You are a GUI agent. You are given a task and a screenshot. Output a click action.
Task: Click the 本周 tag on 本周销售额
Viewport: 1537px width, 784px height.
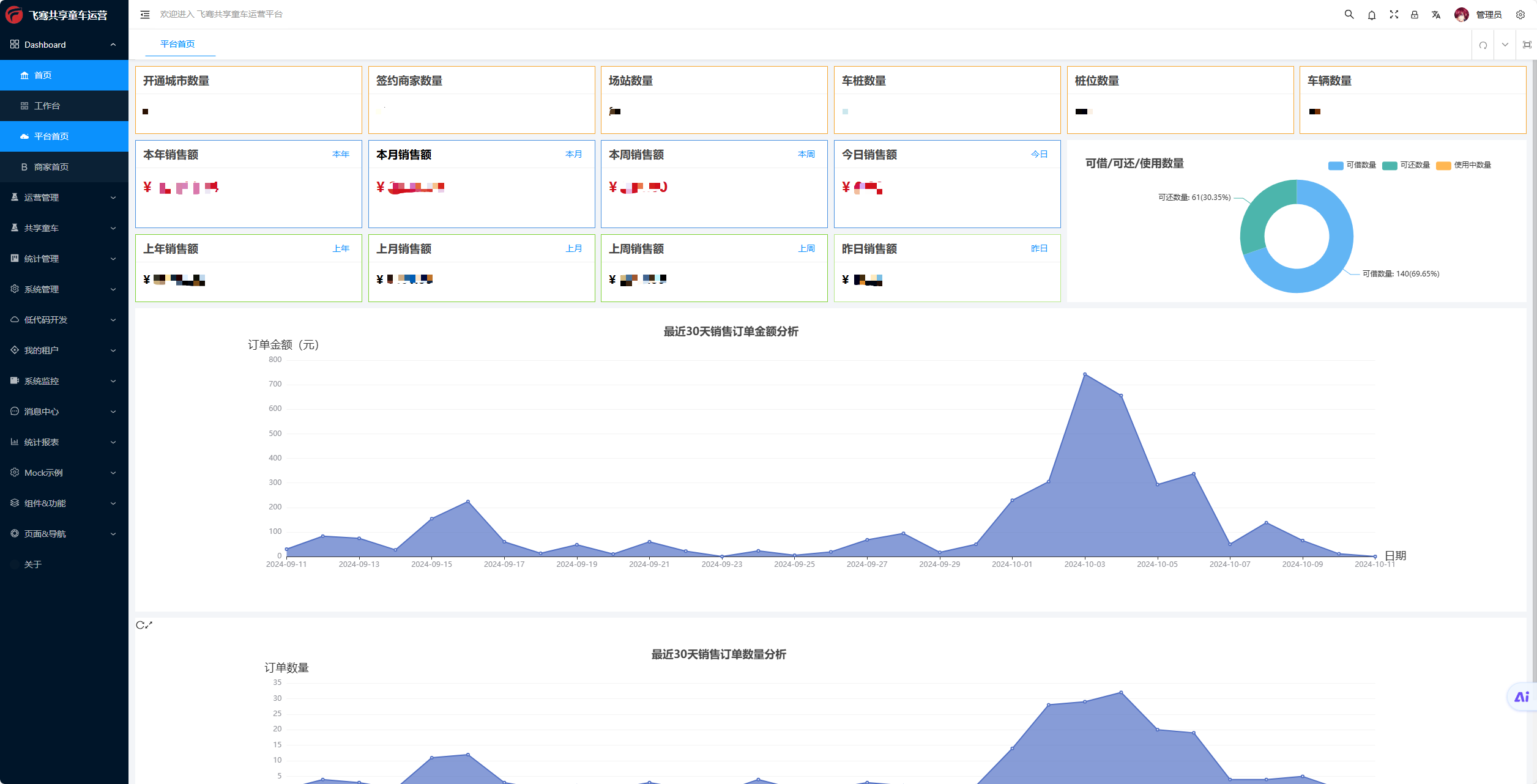[x=806, y=154]
